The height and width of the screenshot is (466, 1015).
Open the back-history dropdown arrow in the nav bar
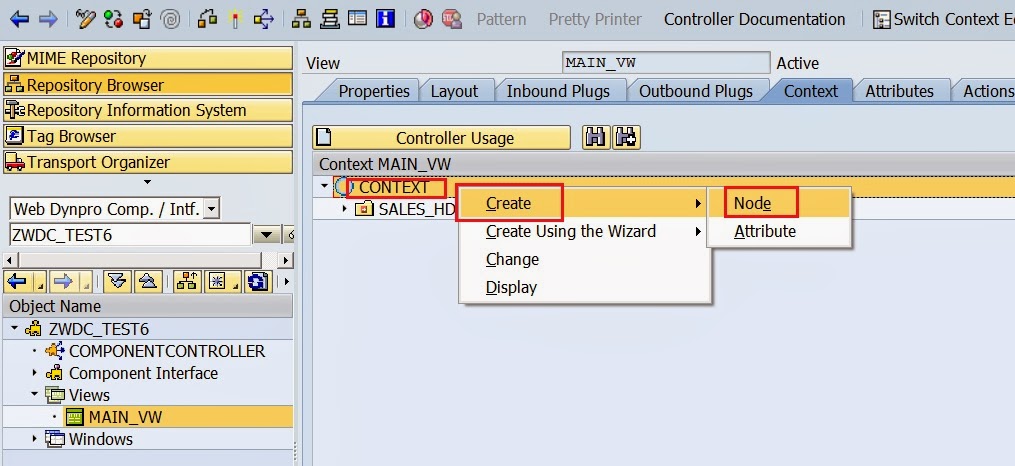pyautogui.click(x=39, y=283)
